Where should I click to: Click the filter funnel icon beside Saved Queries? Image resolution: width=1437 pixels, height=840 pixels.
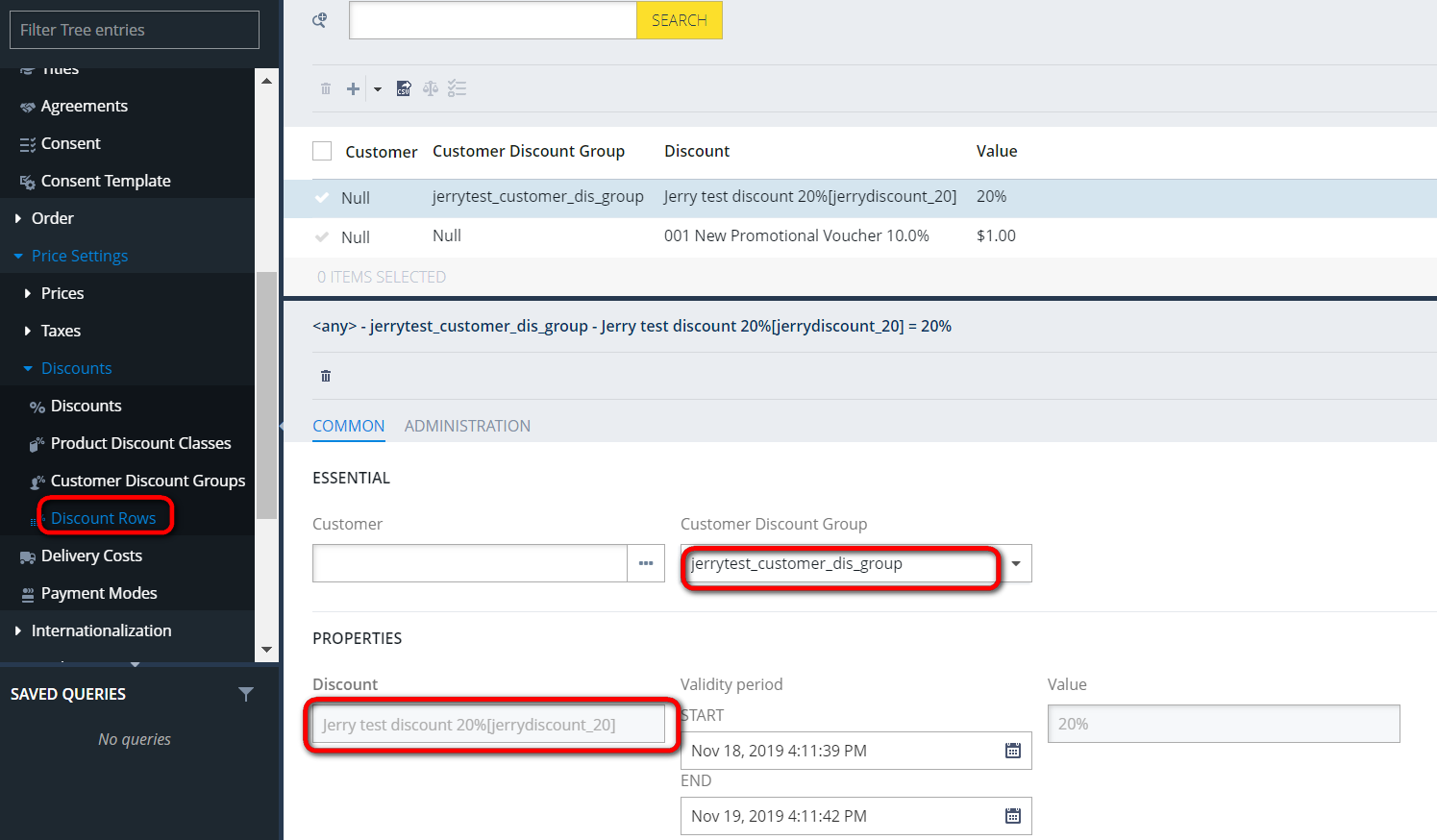(246, 694)
